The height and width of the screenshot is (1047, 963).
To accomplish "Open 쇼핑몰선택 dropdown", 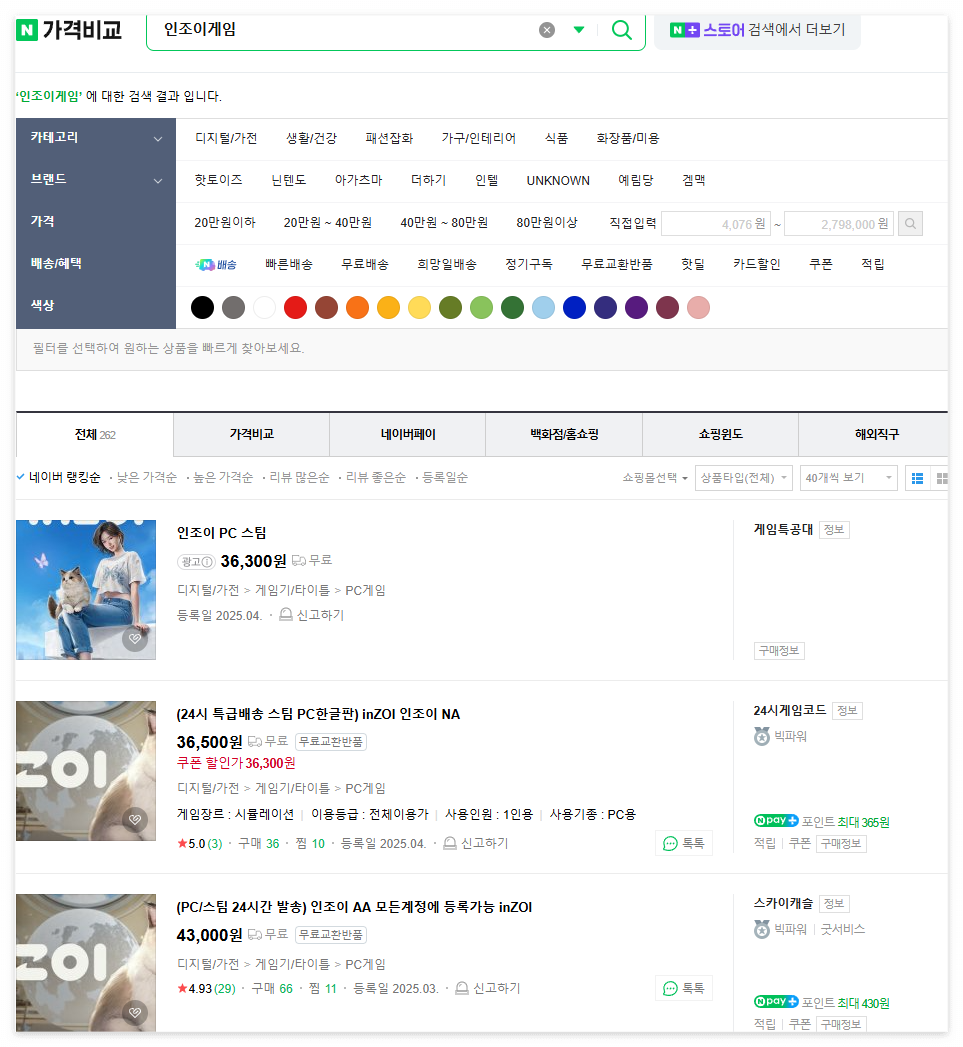I will (655, 478).
